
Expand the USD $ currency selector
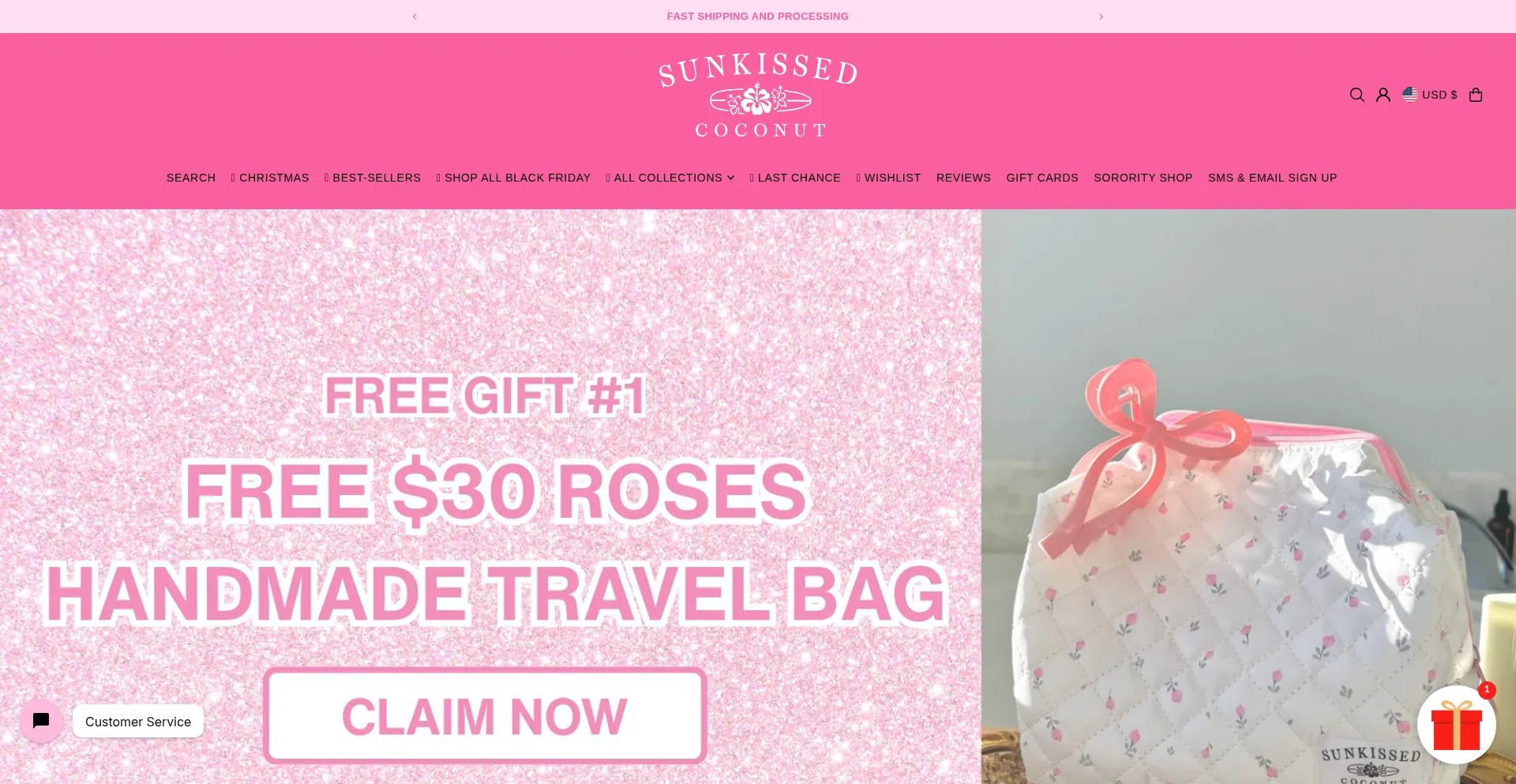(x=1430, y=95)
